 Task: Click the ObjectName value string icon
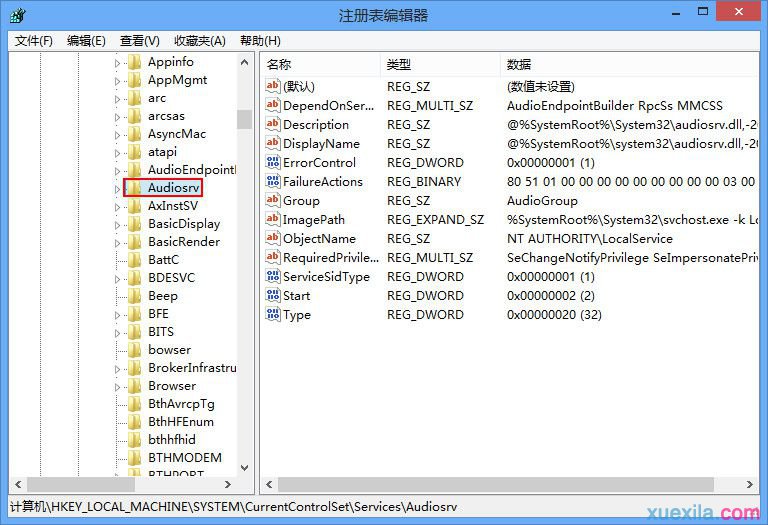[x=272, y=238]
